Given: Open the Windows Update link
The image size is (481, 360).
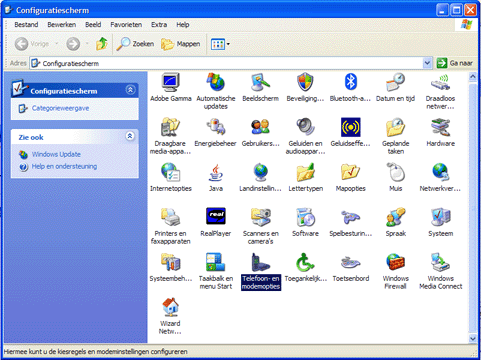Looking at the screenshot, I should 56,154.
